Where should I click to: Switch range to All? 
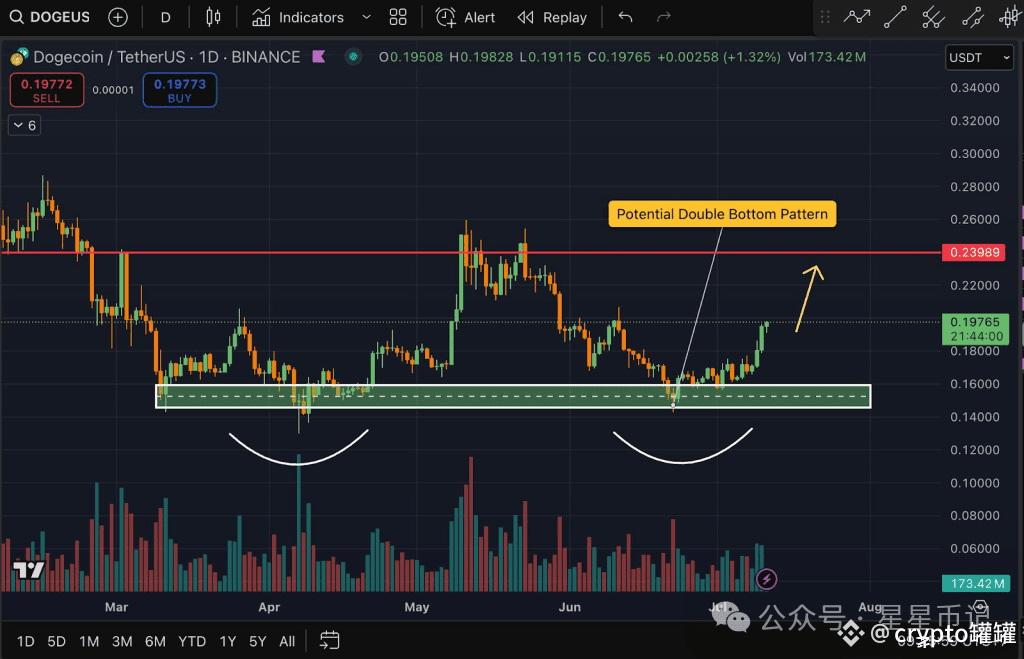tap(287, 641)
